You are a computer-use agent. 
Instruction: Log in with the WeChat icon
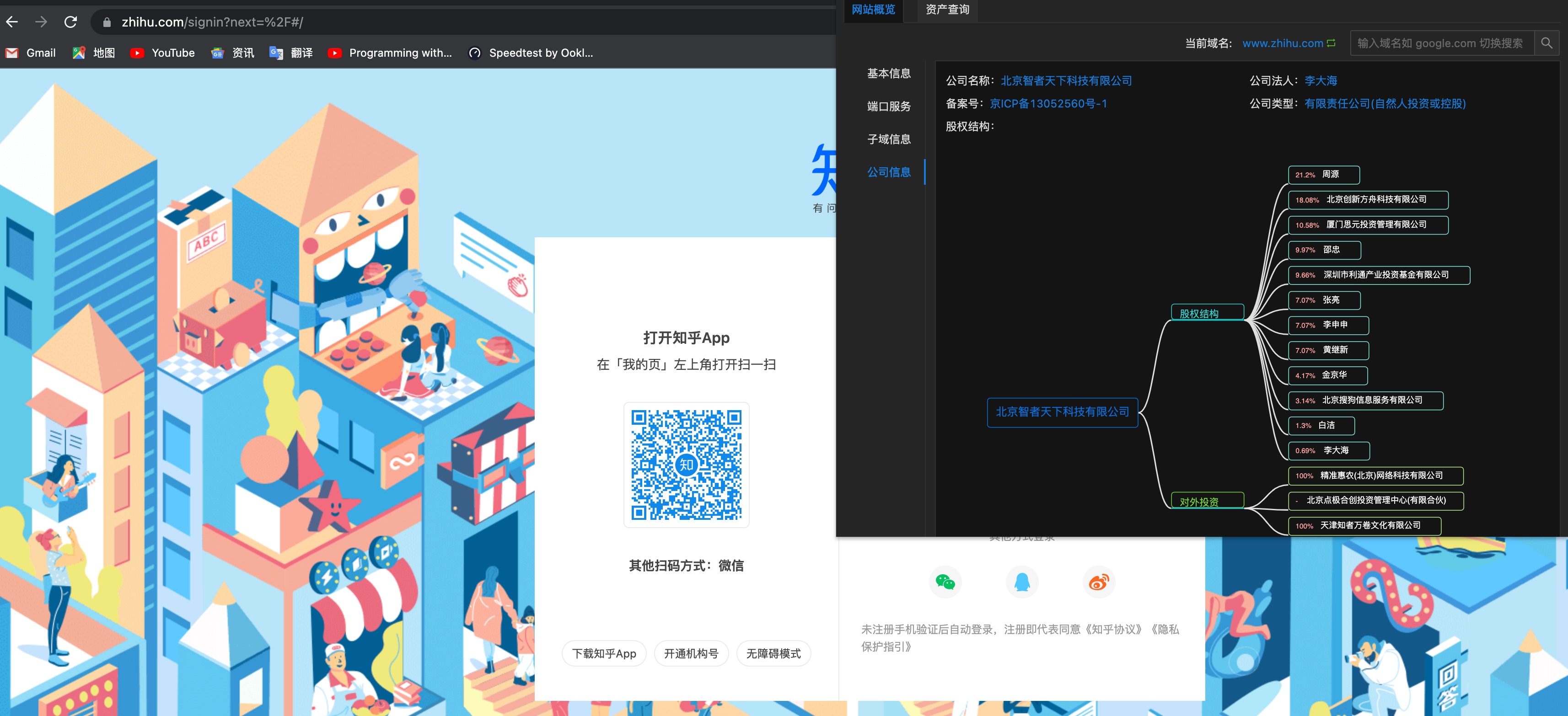pos(945,583)
